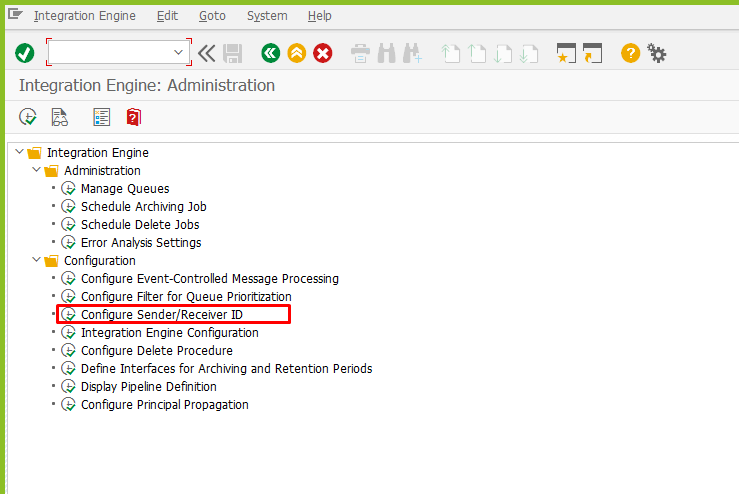Image resolution: width=739 pixels, height=494 pixels.
Task: Open the Integration Engine menu
Action: pos(85,16)
